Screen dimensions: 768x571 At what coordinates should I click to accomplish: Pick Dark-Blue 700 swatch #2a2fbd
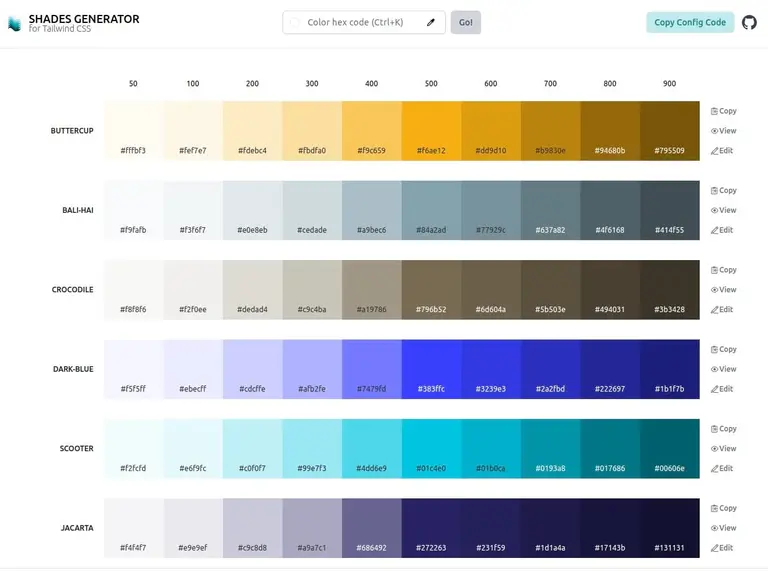pos(551,369)
